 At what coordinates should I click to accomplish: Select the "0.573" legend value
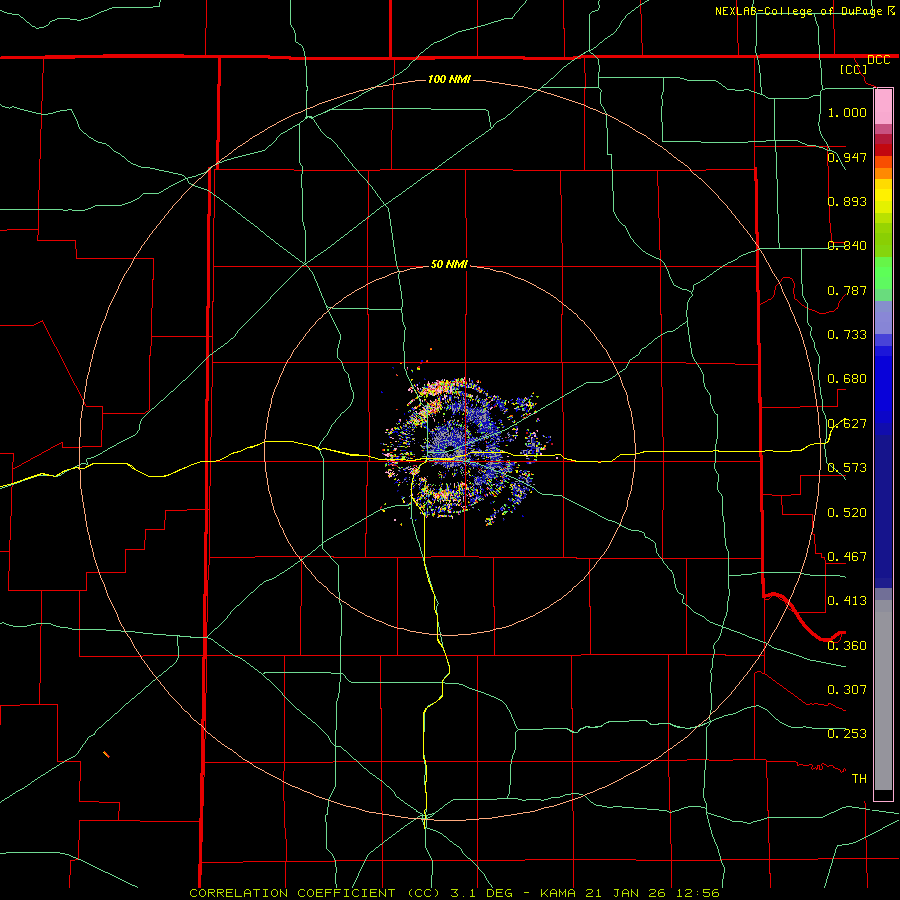[x=847, y=468]
